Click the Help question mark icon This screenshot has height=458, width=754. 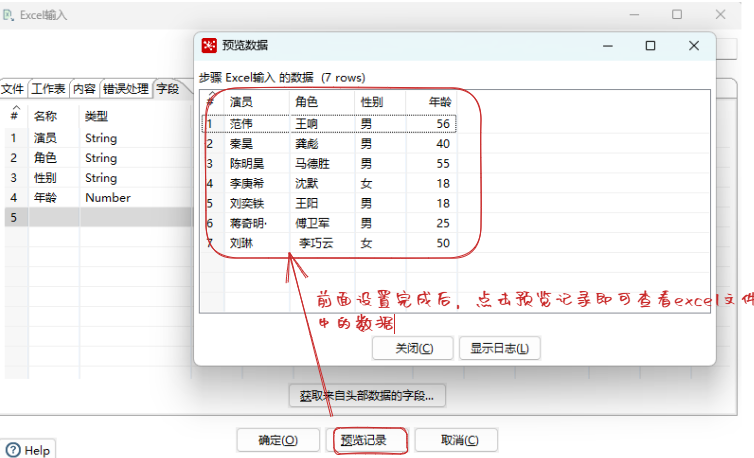pos(13,450)
